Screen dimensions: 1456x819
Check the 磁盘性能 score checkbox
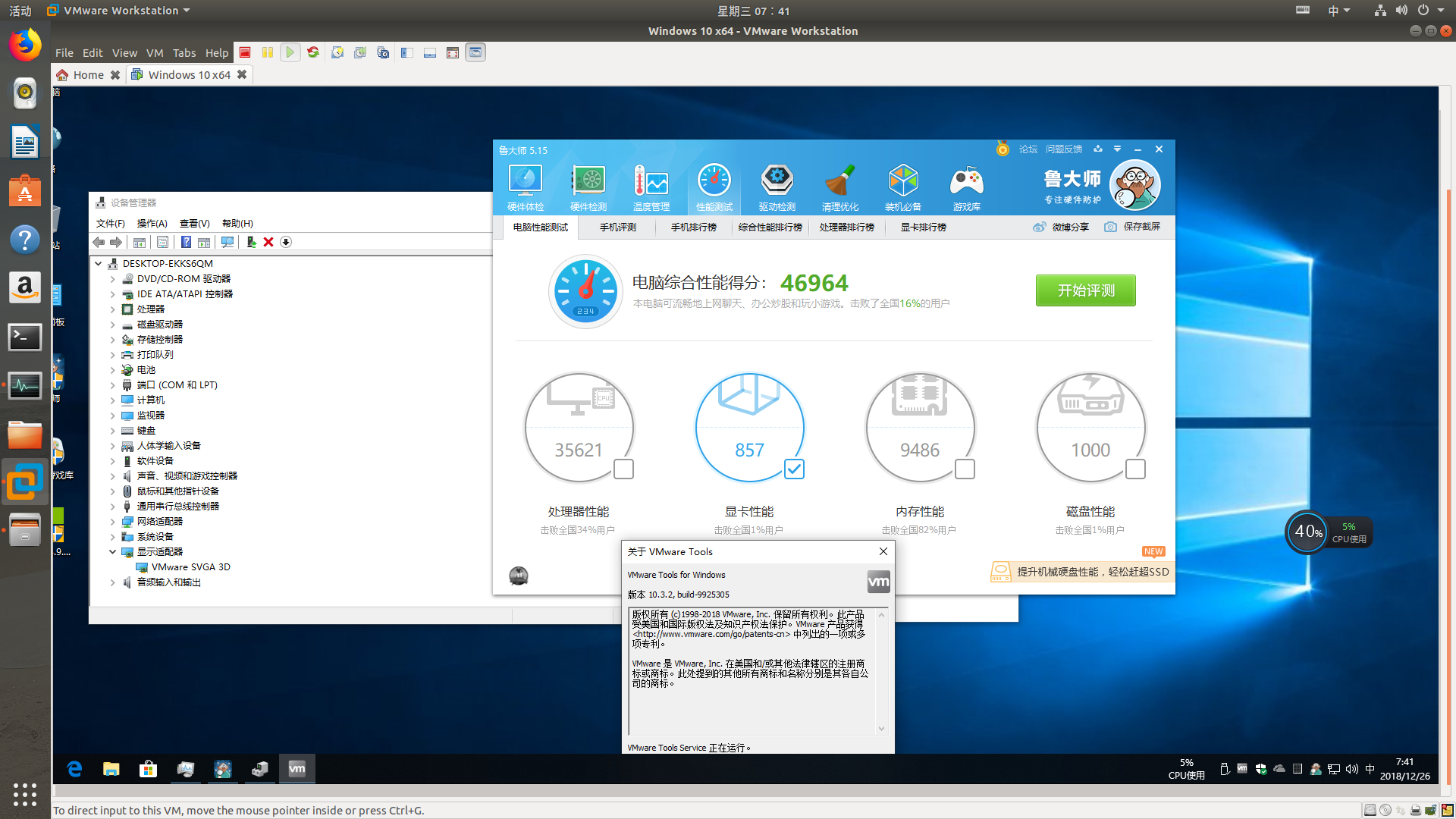point(1135,469)
